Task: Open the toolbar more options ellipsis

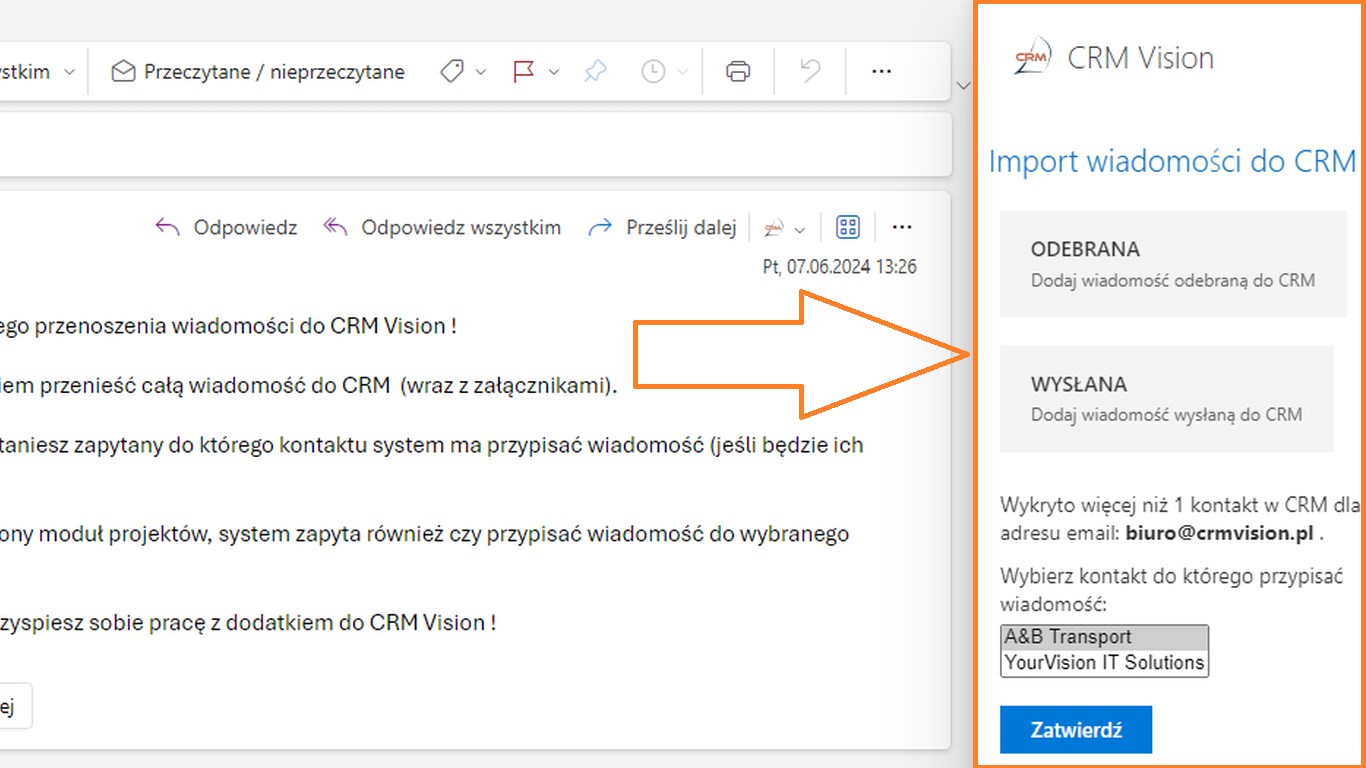Action: (881, 72)
